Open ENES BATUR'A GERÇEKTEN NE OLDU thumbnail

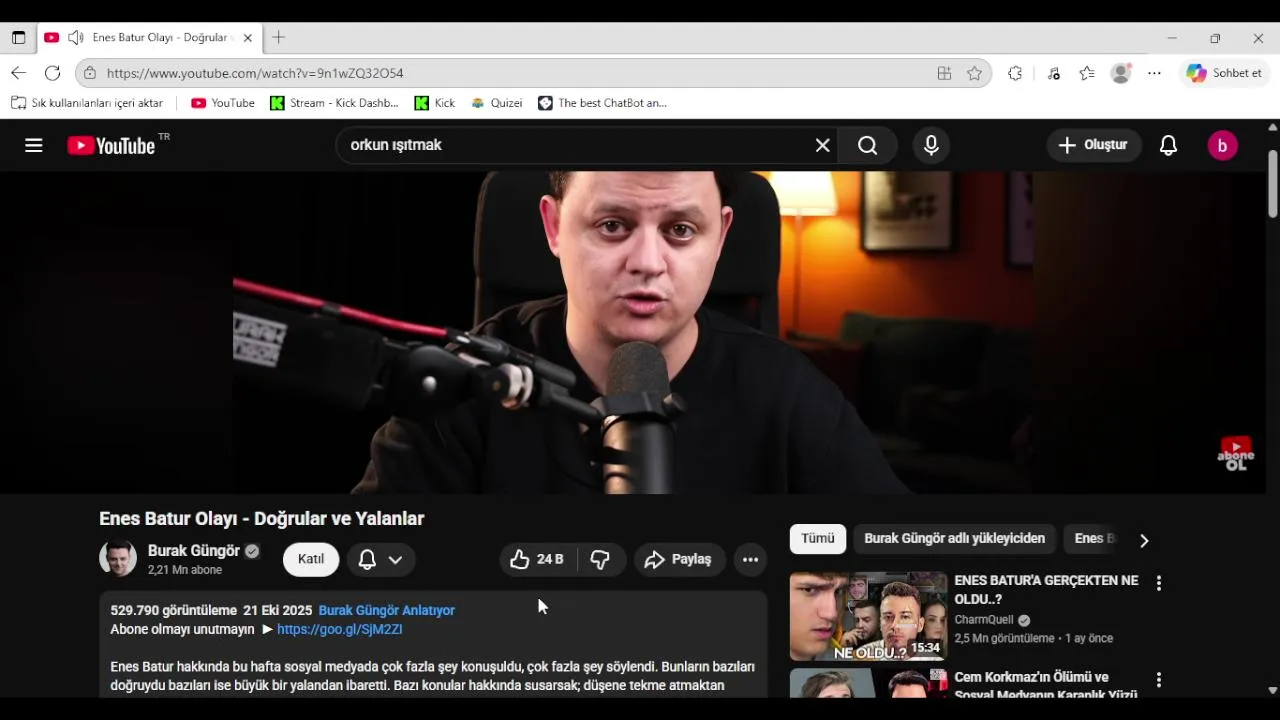(868, 616)
